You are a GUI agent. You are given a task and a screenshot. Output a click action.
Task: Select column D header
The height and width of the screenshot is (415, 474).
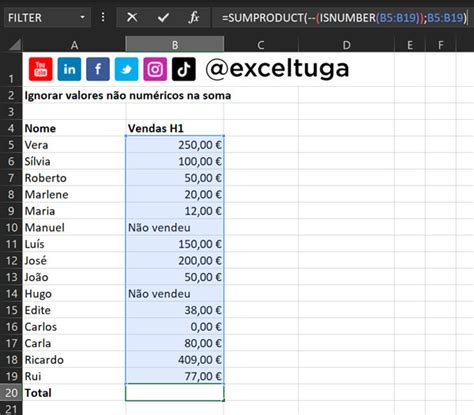[346, 45]
